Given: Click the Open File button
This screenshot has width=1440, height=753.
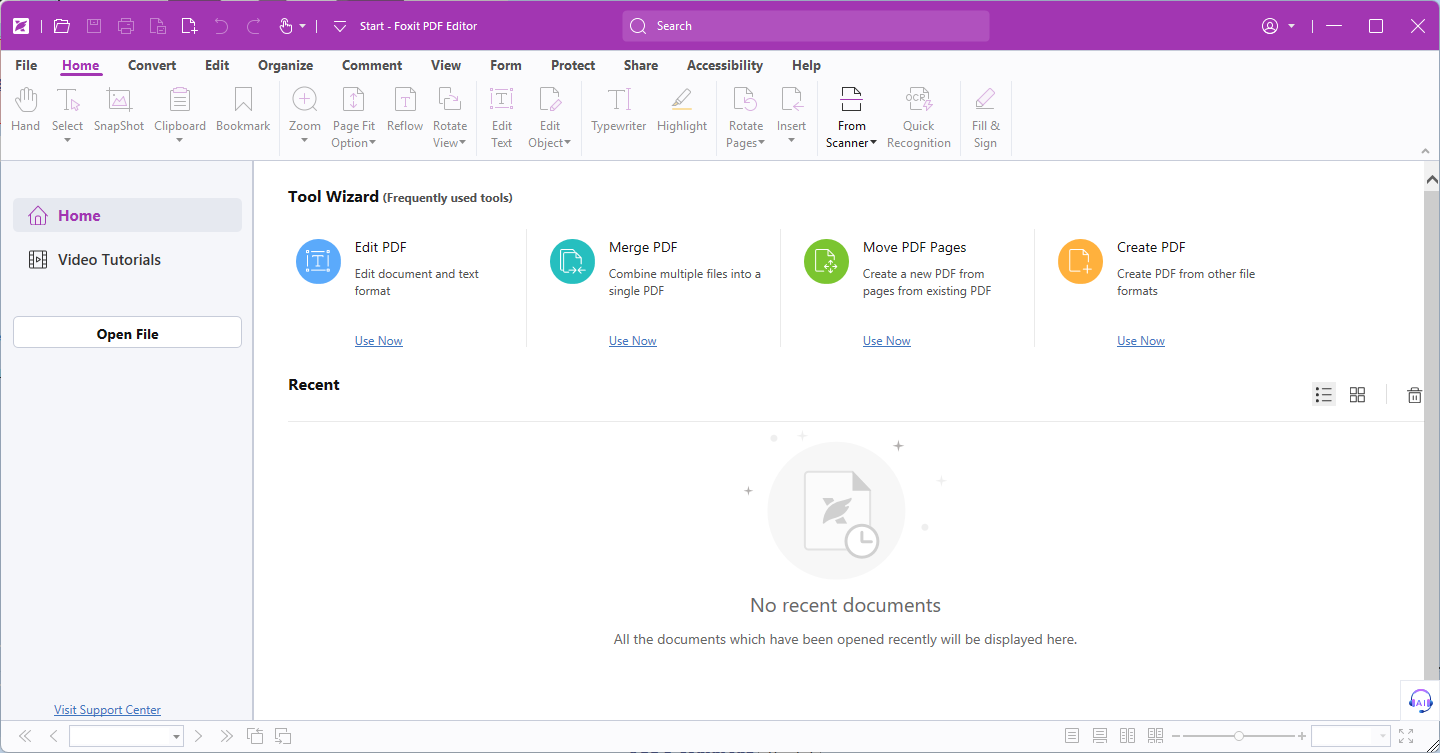Looking at the screenshot, I should pyautogui.click(x=127, y=333).
